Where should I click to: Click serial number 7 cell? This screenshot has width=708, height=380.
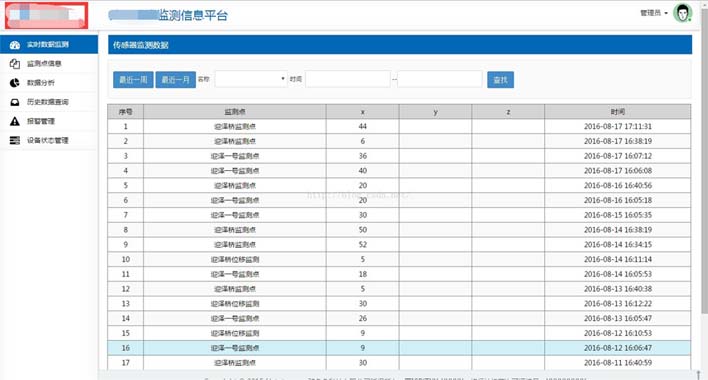(126, 215)
